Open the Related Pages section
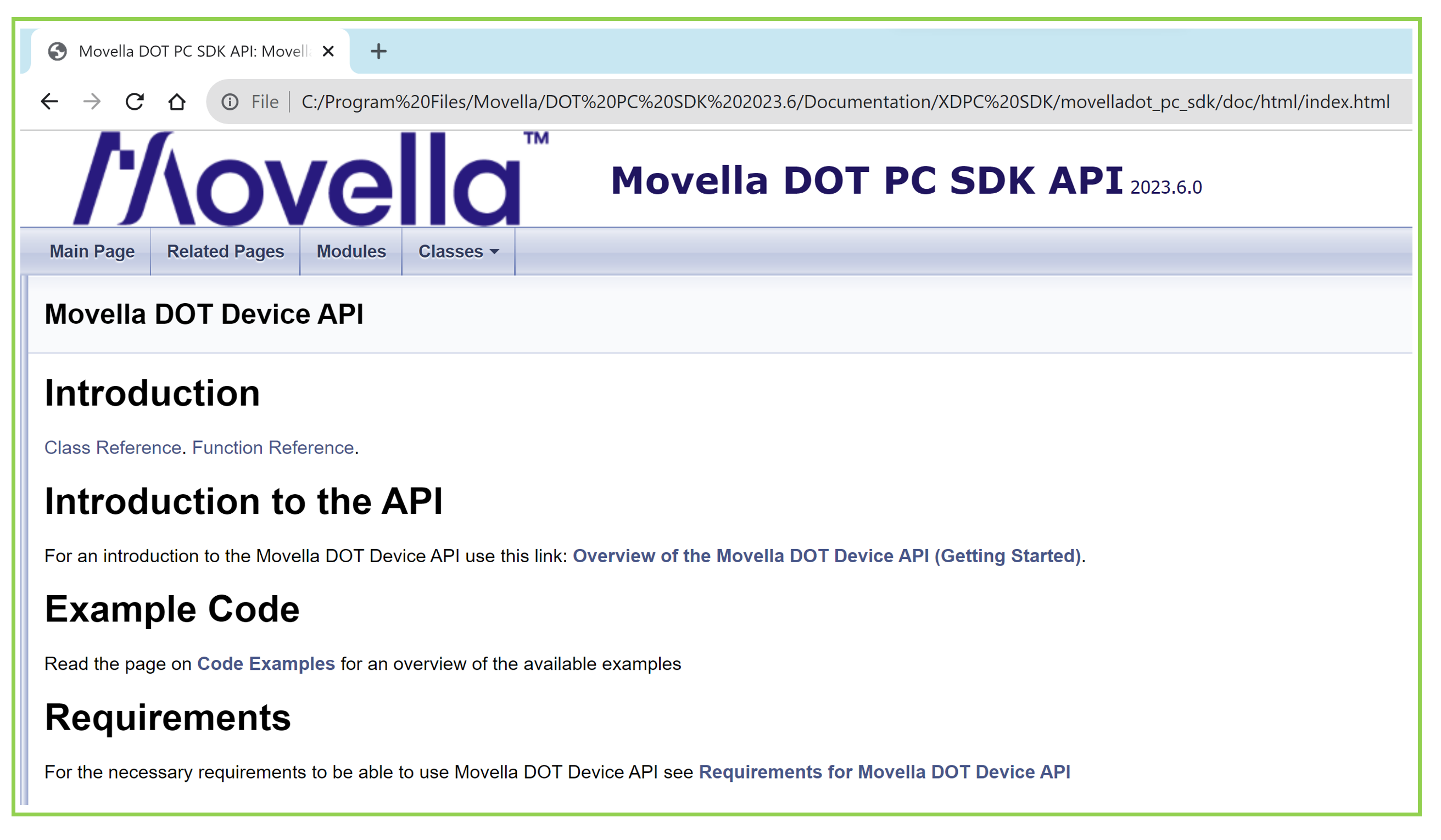 pyautogui.click(x=225, y=251)
